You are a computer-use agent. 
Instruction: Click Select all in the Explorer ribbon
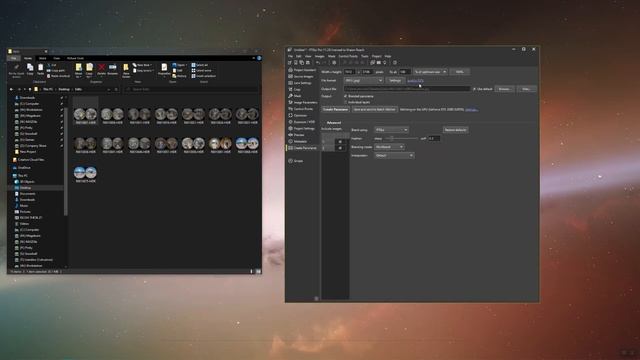(200, 65)
